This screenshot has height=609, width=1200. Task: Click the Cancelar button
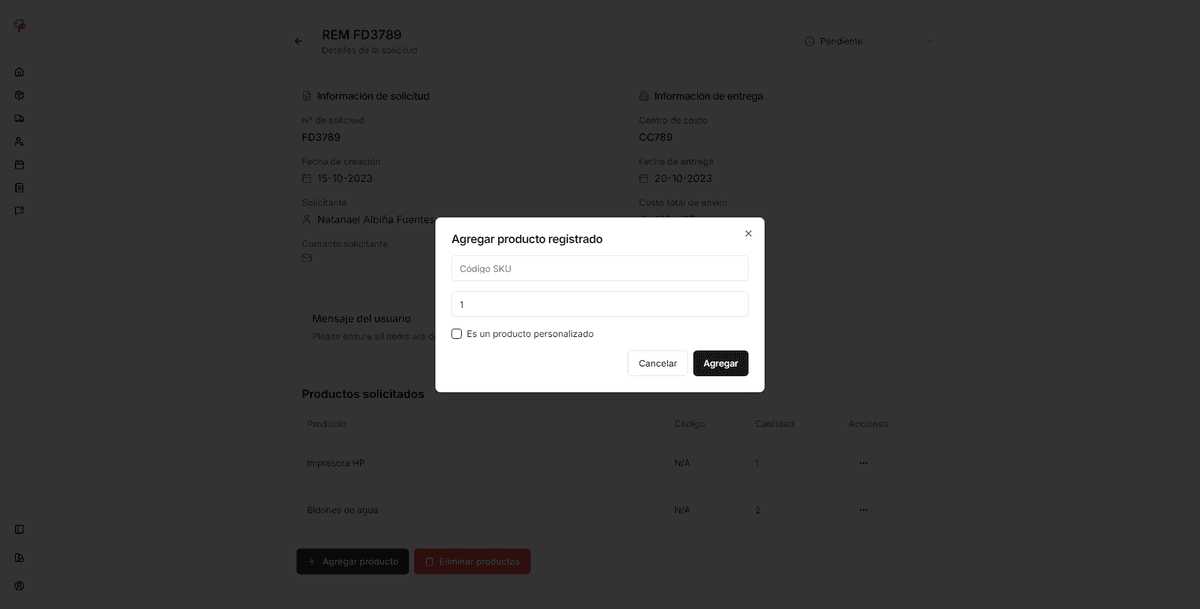point(658,363)
